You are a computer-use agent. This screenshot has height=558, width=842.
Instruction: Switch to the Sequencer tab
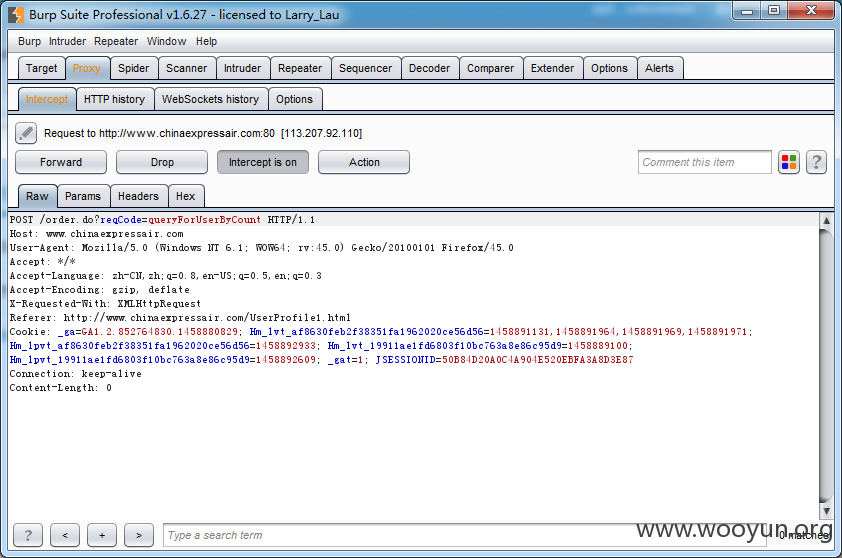click(365, 68)
